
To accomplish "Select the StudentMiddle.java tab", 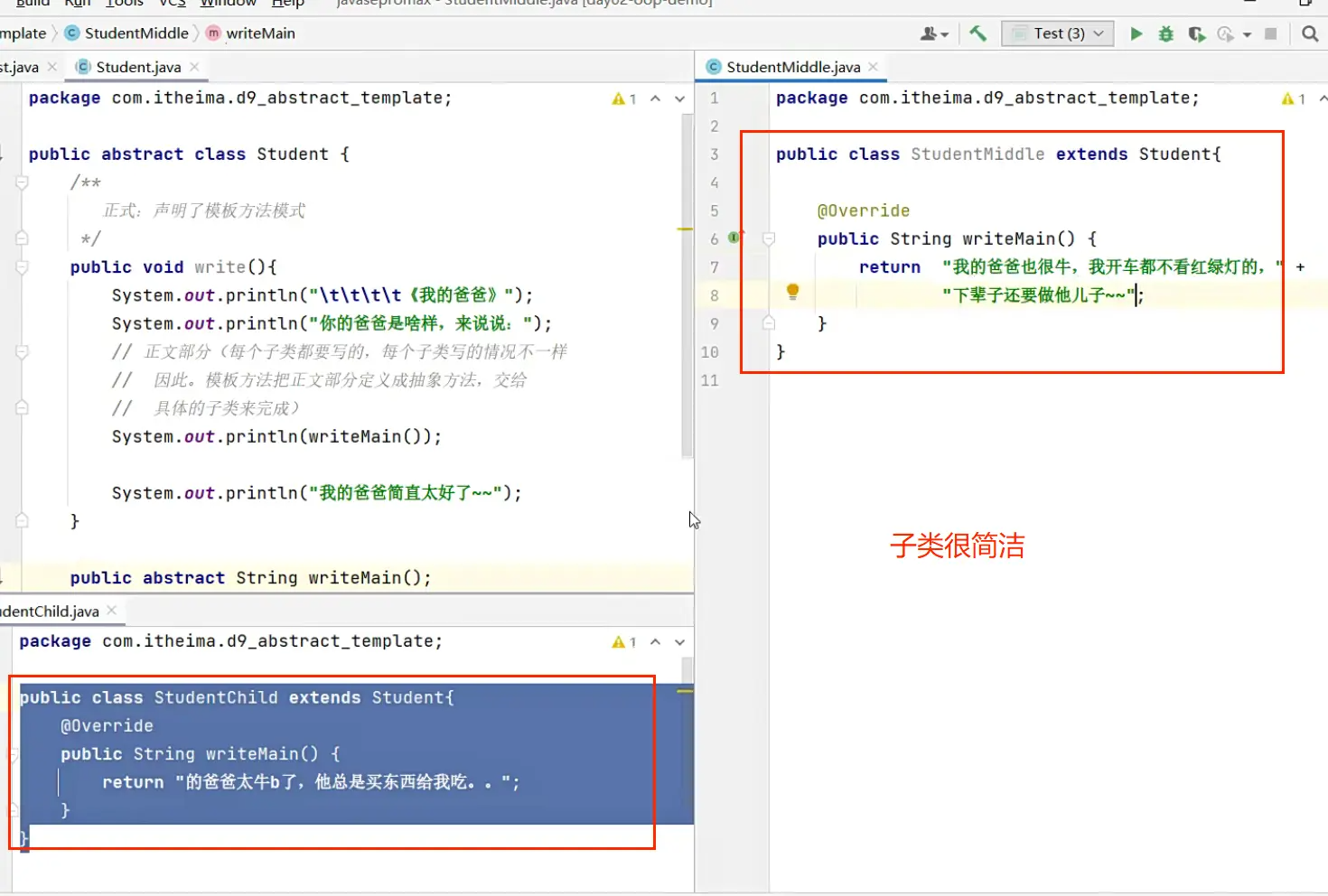I will [793, 67].
